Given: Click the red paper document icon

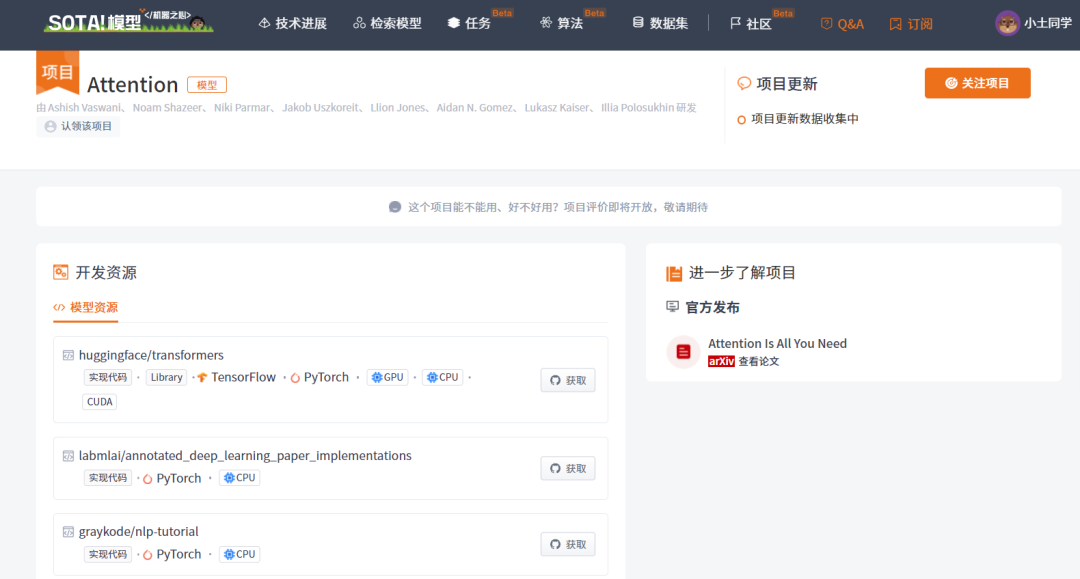Looking at the screenshot, I should click(x=683, y=352).
